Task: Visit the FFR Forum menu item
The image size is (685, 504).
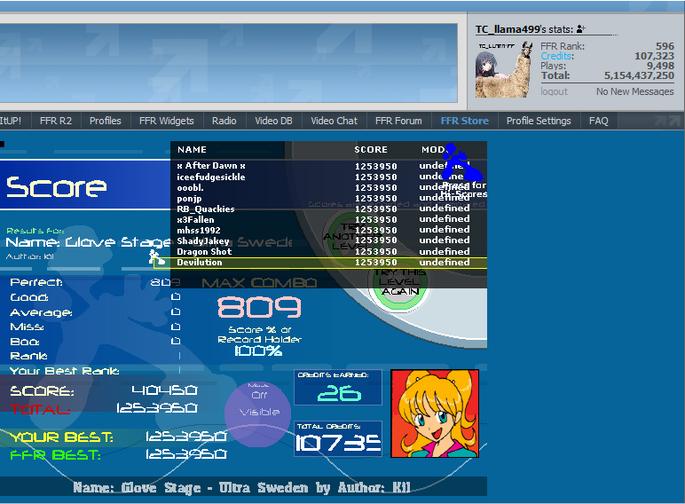Action: pyautogui.click(x=398, y=121)
